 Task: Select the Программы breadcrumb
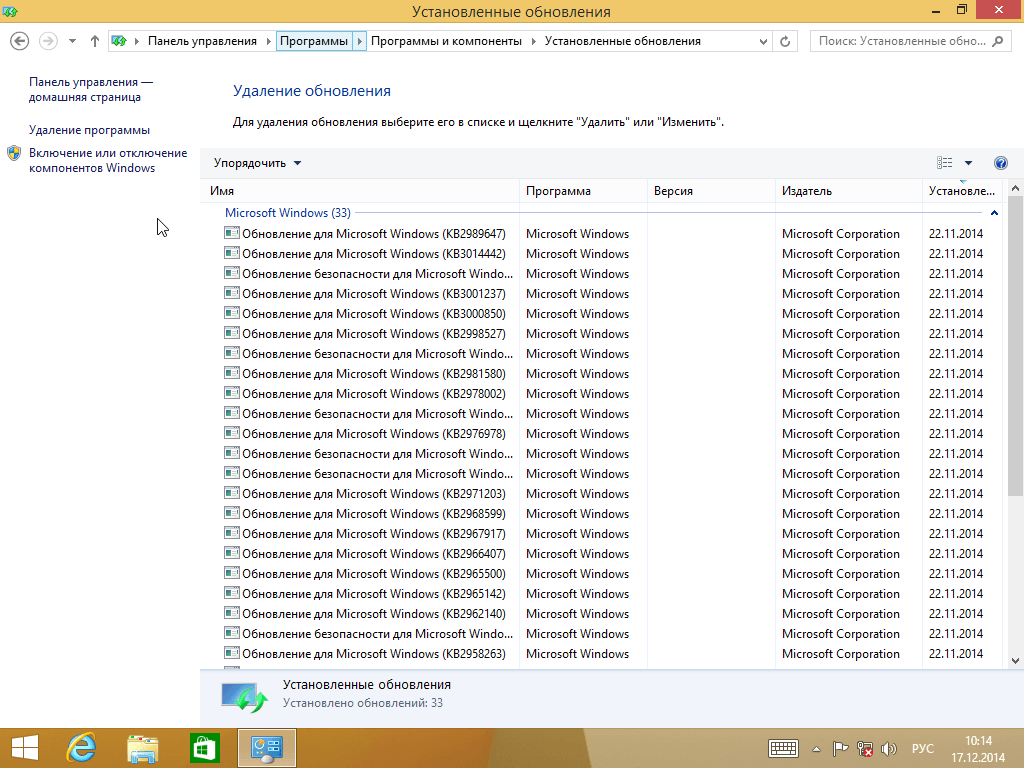pos(313,41)
